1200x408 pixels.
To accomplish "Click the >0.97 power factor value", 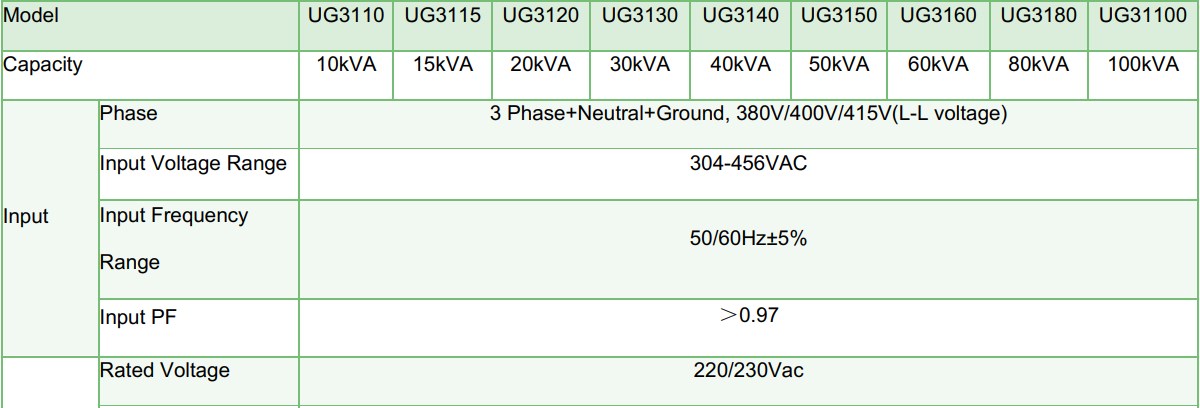I will point(748,315).
